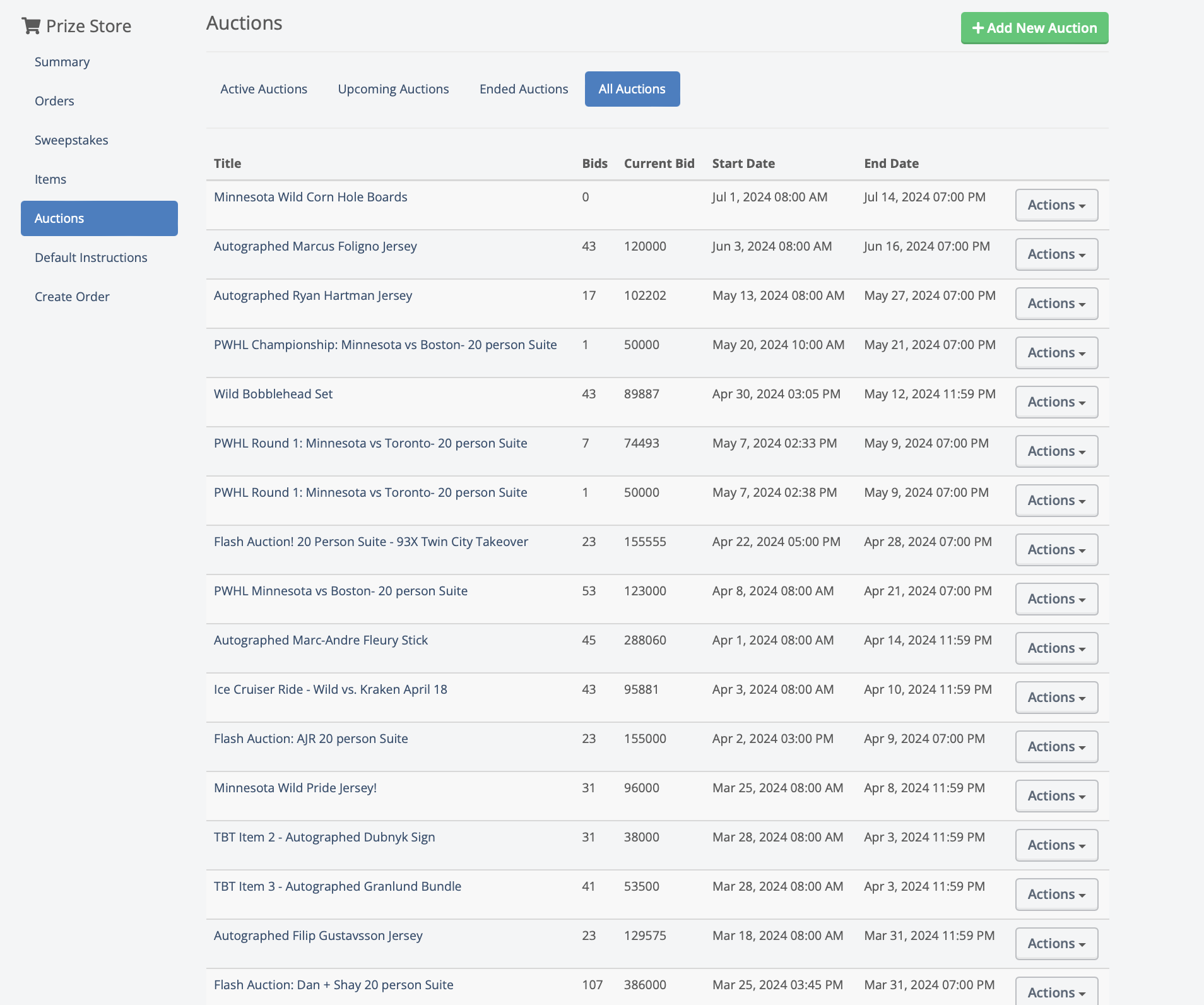Open the Ended Auctions tab
Viewport: 1204px width, 1005px height.
point(524,89)
